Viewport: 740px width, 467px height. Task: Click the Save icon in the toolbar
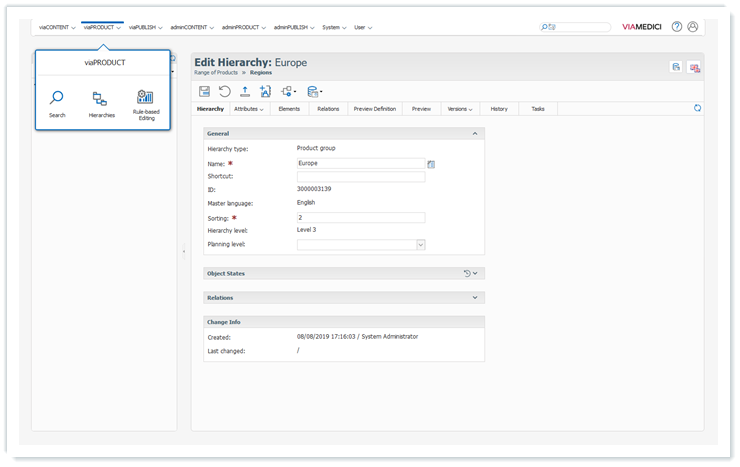coord(205,91)
